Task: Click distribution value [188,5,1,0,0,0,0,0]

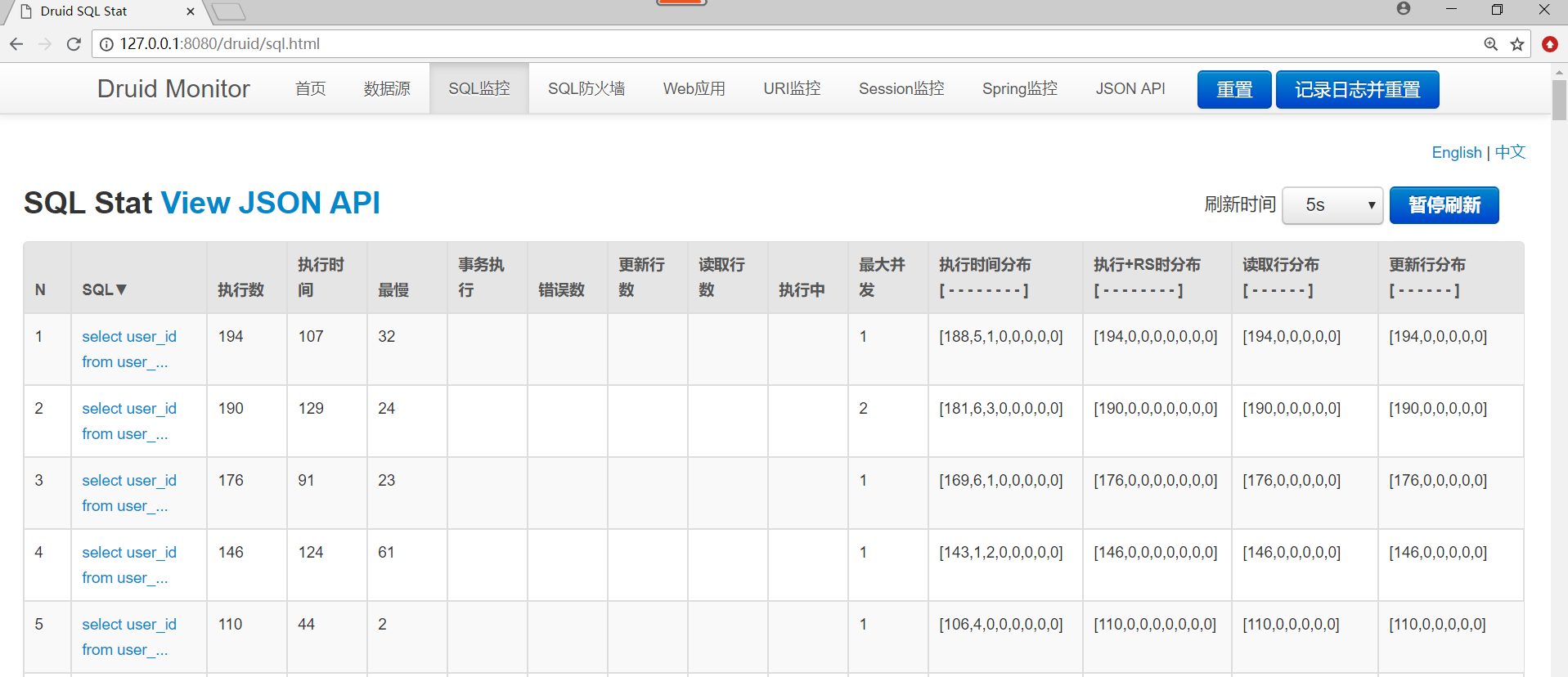Action: [1001, 336]
